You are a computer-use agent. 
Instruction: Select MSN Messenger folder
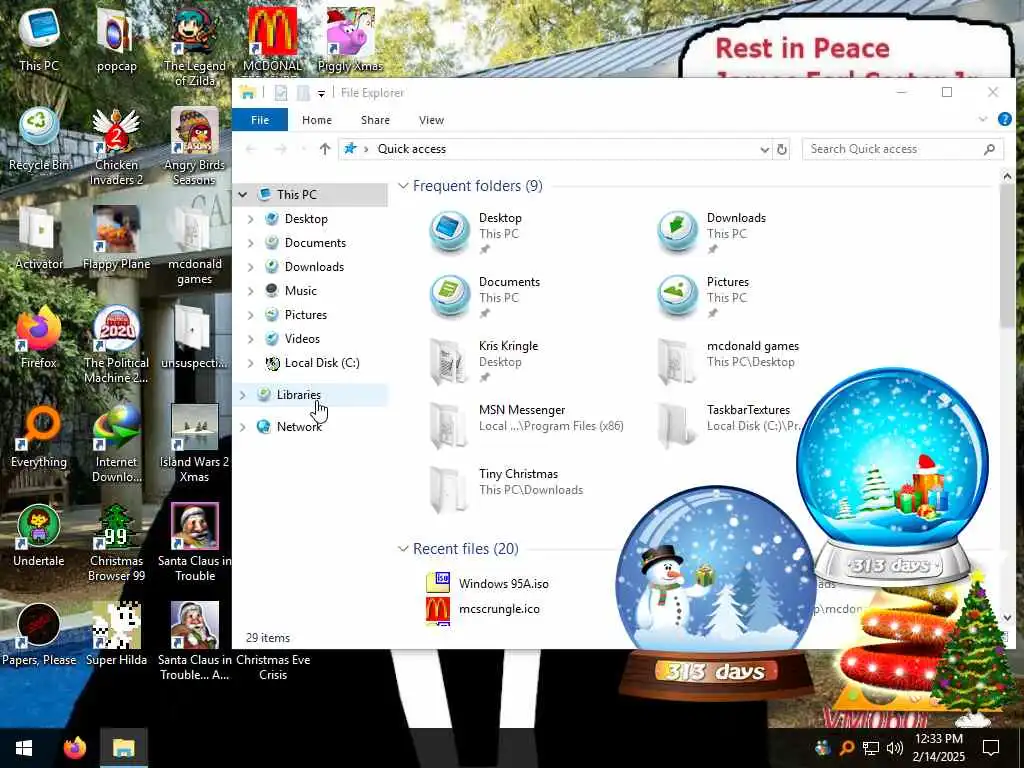(526, 424)
